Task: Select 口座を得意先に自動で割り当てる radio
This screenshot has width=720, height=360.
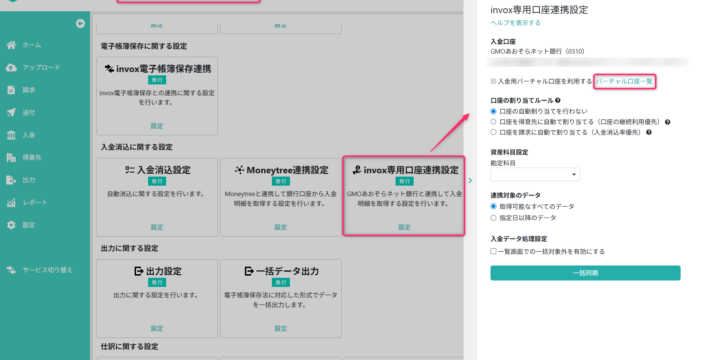Action: [x=494, y=122]
